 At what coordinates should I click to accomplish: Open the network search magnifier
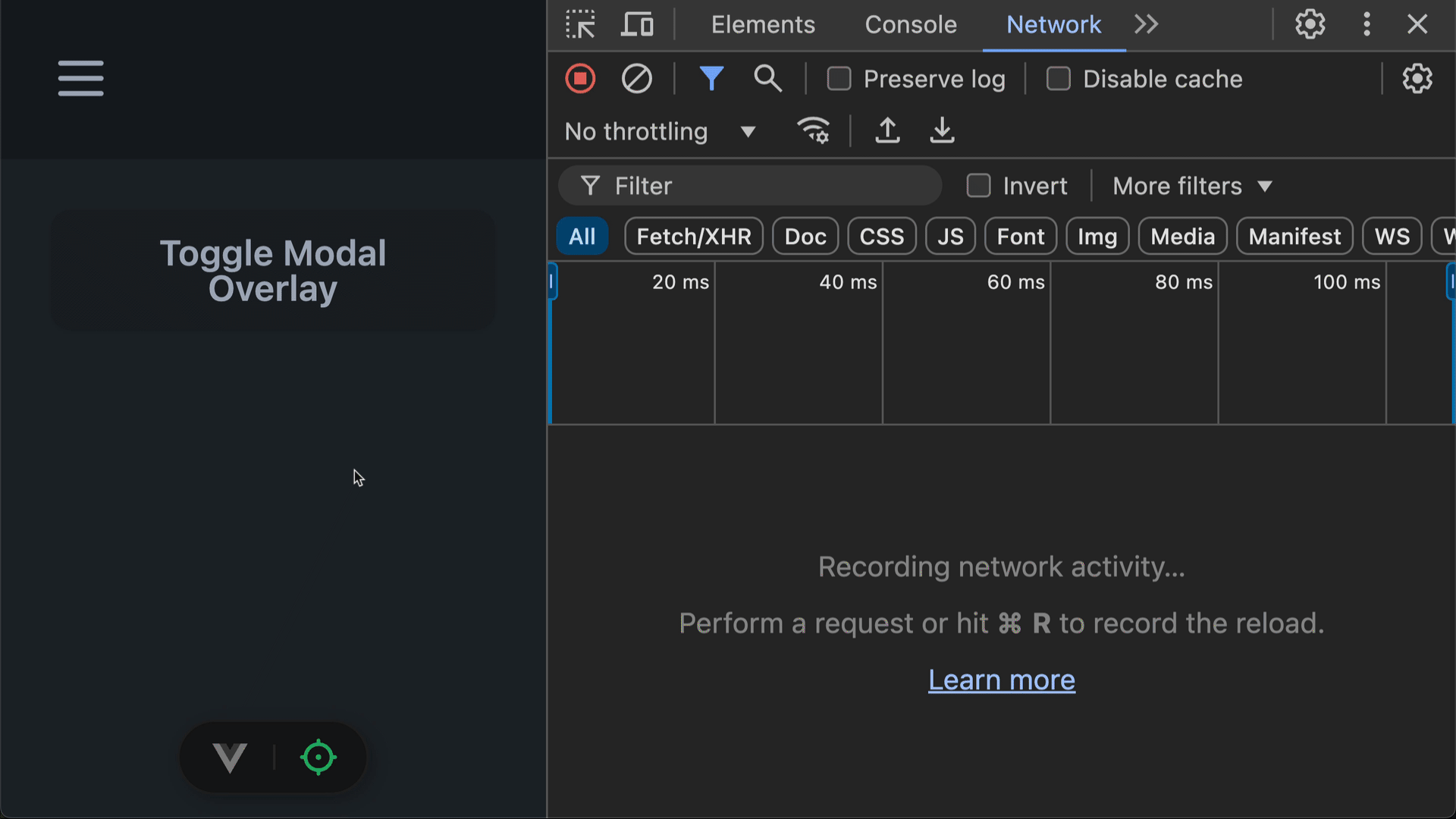coord(767,79)
